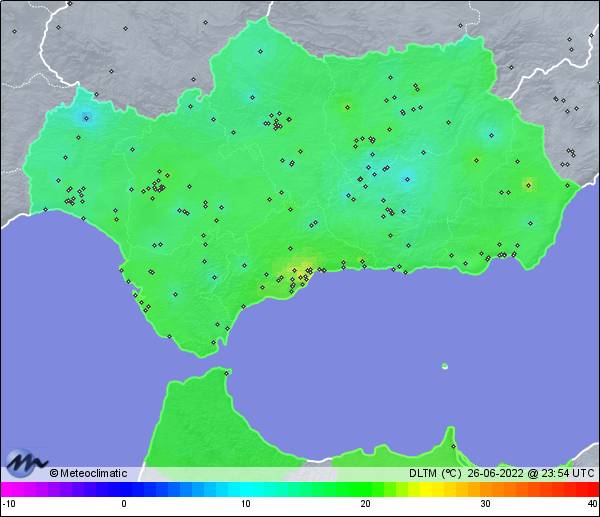Click the DLTM (°C) label
The width and height of the screenshot is (600, 517).
tap(435, 473)
